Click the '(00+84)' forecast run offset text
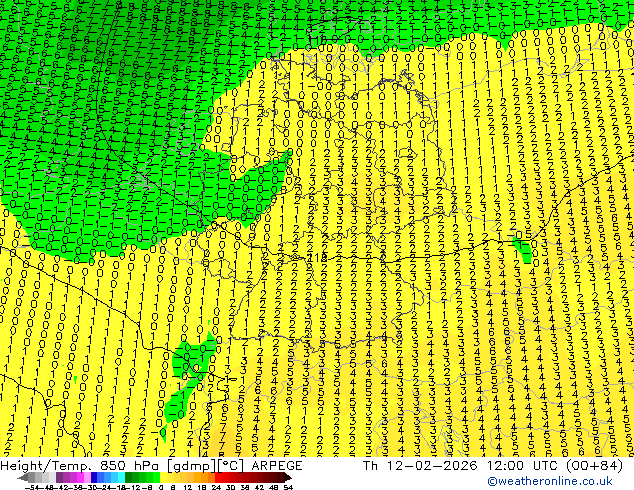The height and width of the screenshot is (490, 634). point(594,466)
